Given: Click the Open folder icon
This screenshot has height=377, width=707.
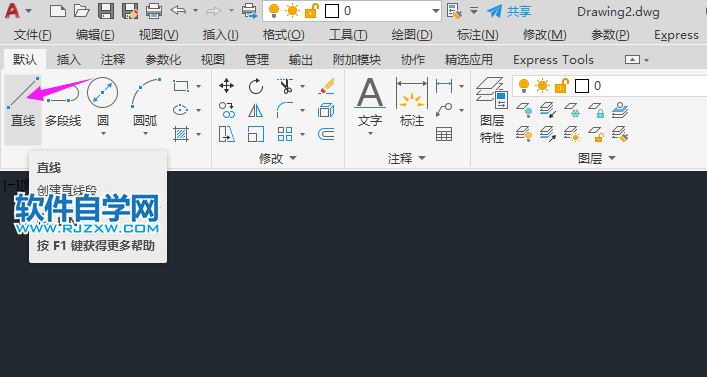Looking at the screenshot, I should pyautogui.click(x=82, y=11).
